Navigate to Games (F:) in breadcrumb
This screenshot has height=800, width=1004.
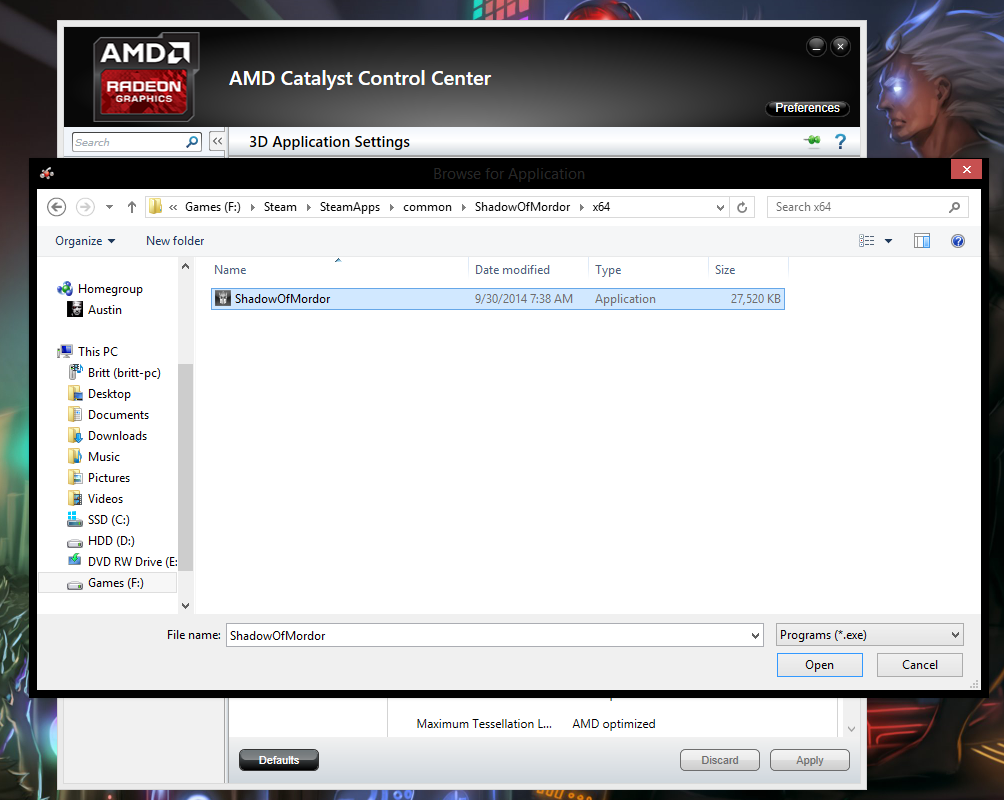pyautogui.click(x=213, y=207)
